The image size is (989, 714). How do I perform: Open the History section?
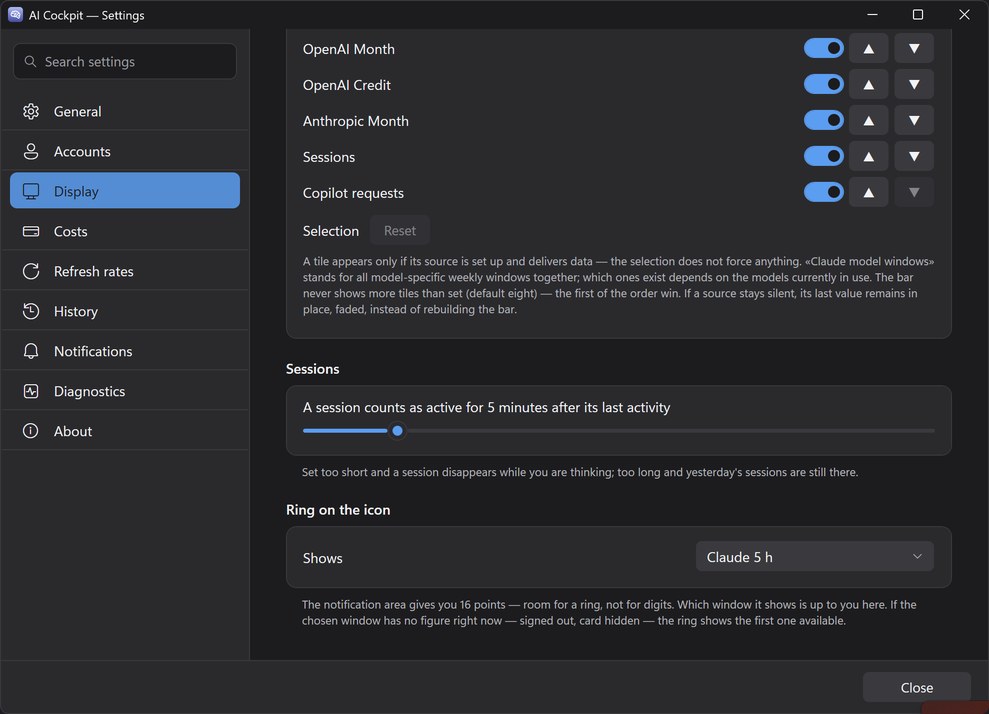125,311
